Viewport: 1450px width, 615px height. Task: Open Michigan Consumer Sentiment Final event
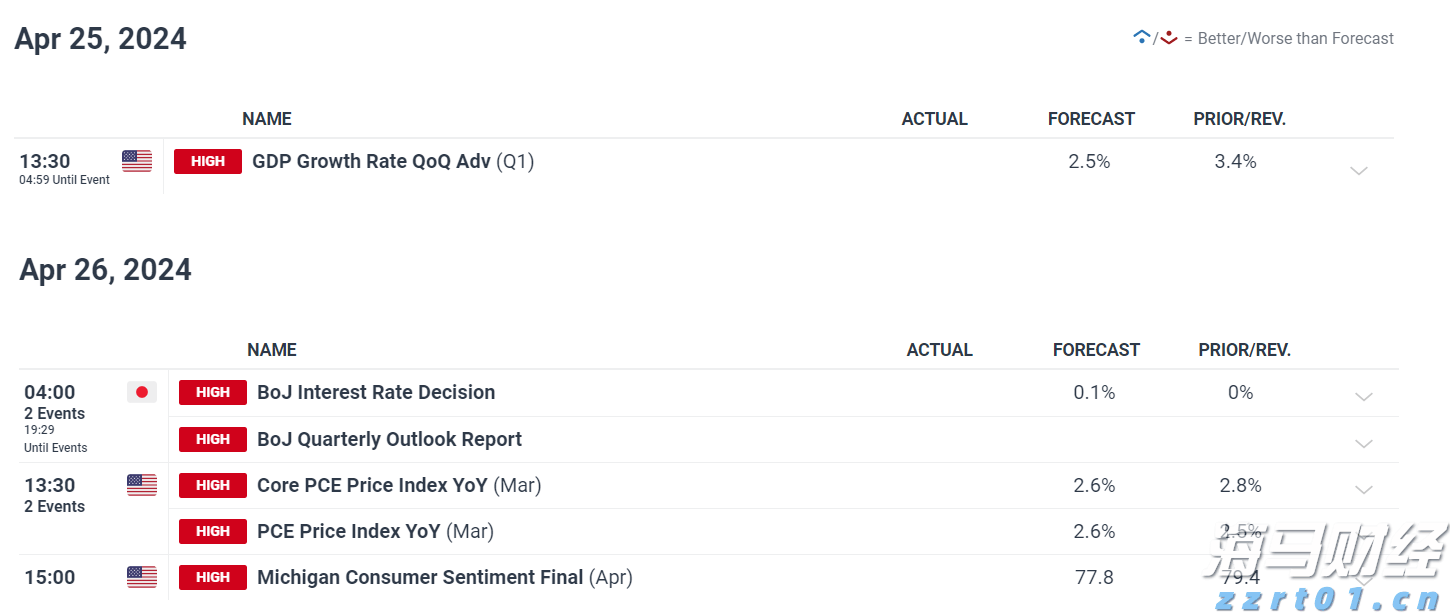pyautogui.click(x=420, y=577)
